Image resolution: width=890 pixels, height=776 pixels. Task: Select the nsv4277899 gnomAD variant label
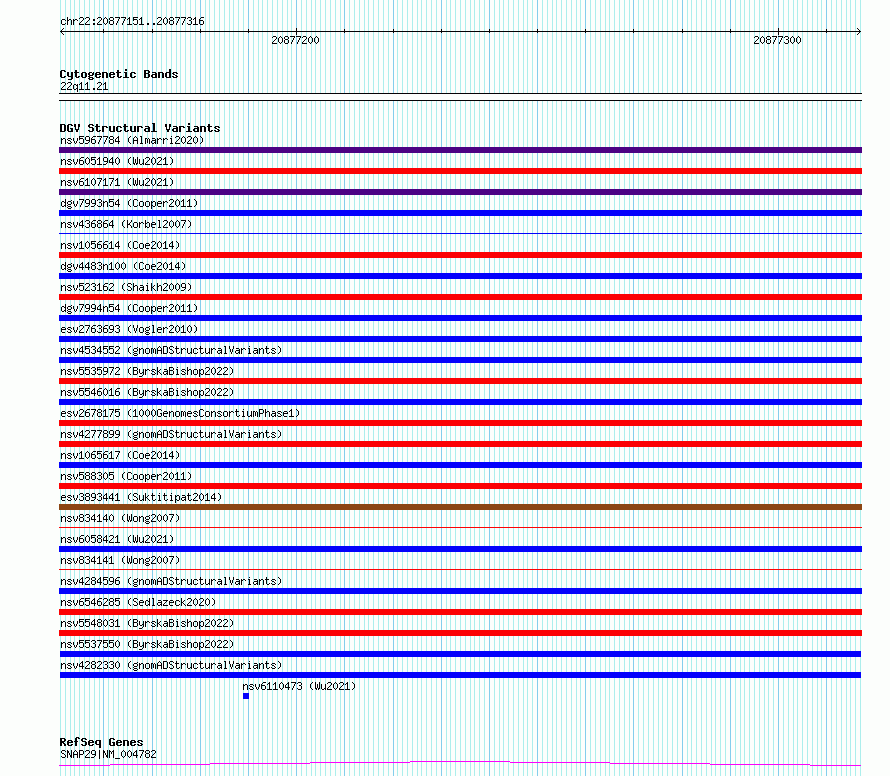click(x=171, y=434)
